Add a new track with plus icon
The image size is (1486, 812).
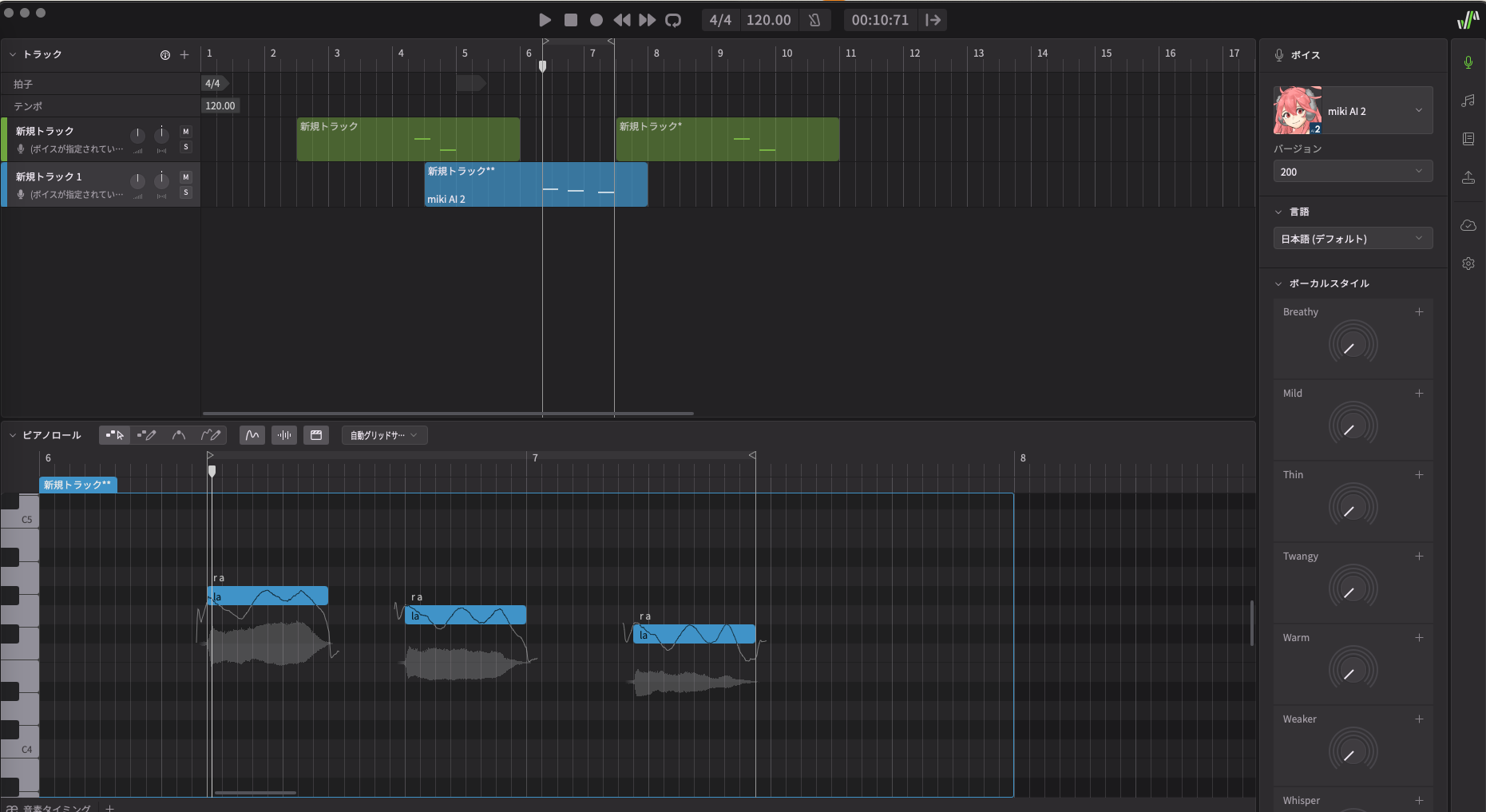(x=184, y=55)
